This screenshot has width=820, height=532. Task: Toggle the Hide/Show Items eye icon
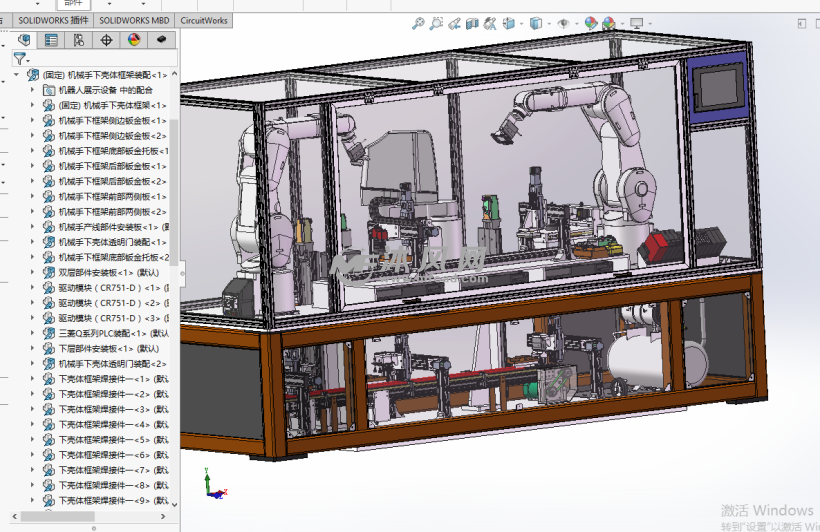pyautogui.click(x=564, y=23)
